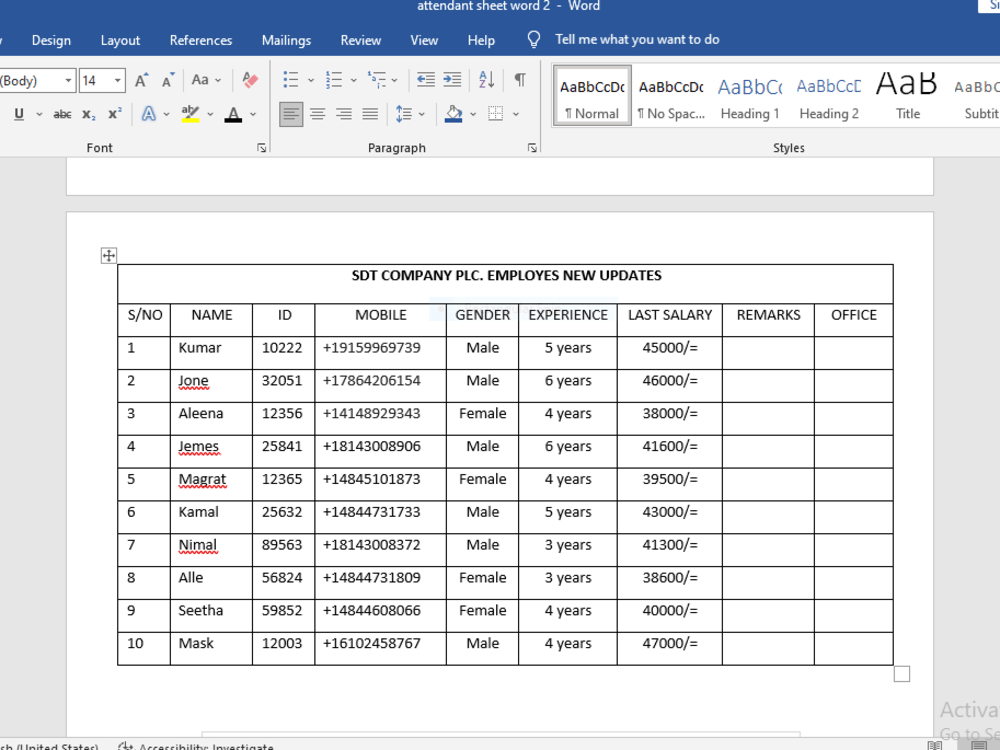
Task: Apply the Title style
Action: [908, 96]
